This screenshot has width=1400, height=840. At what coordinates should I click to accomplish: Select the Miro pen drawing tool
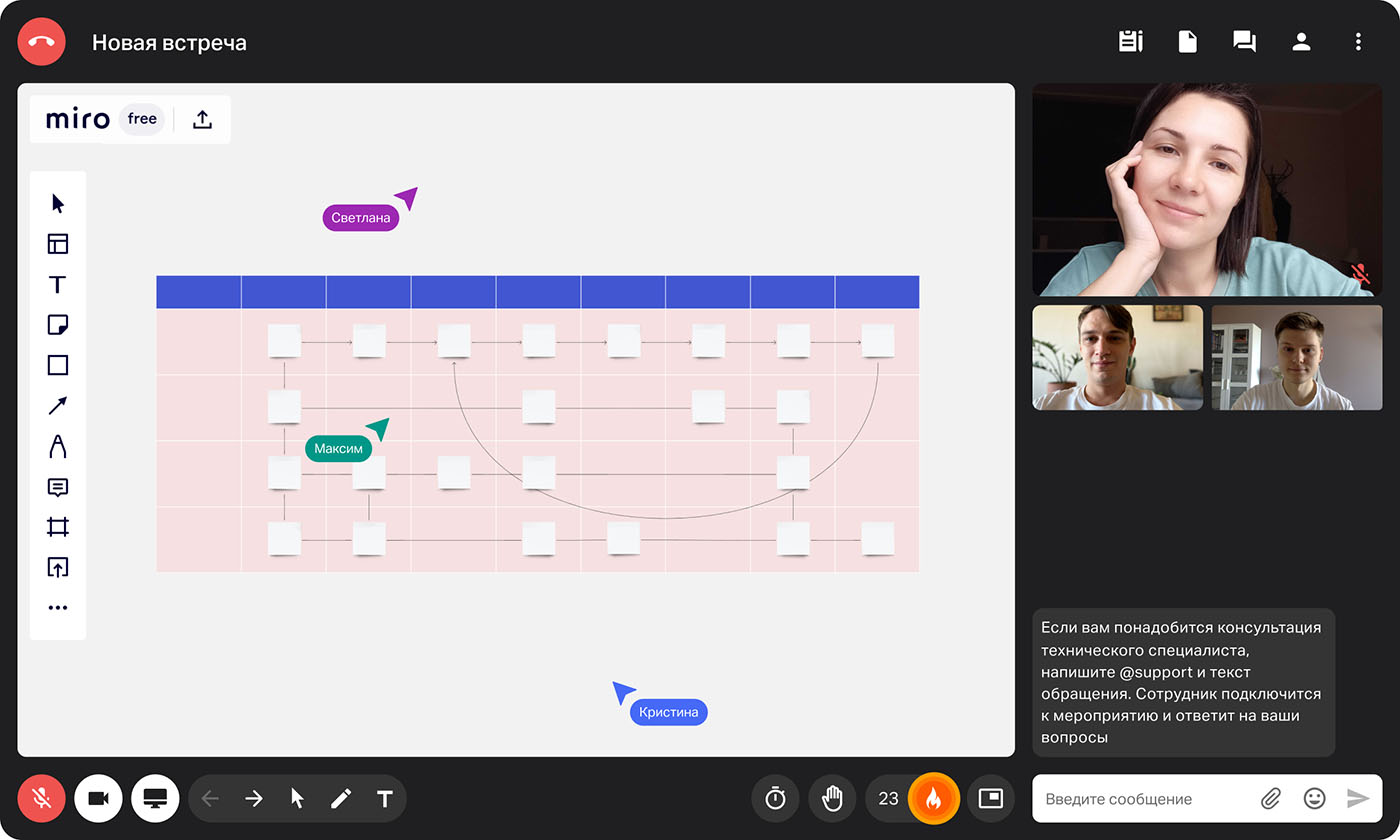(x=58, y=446)
